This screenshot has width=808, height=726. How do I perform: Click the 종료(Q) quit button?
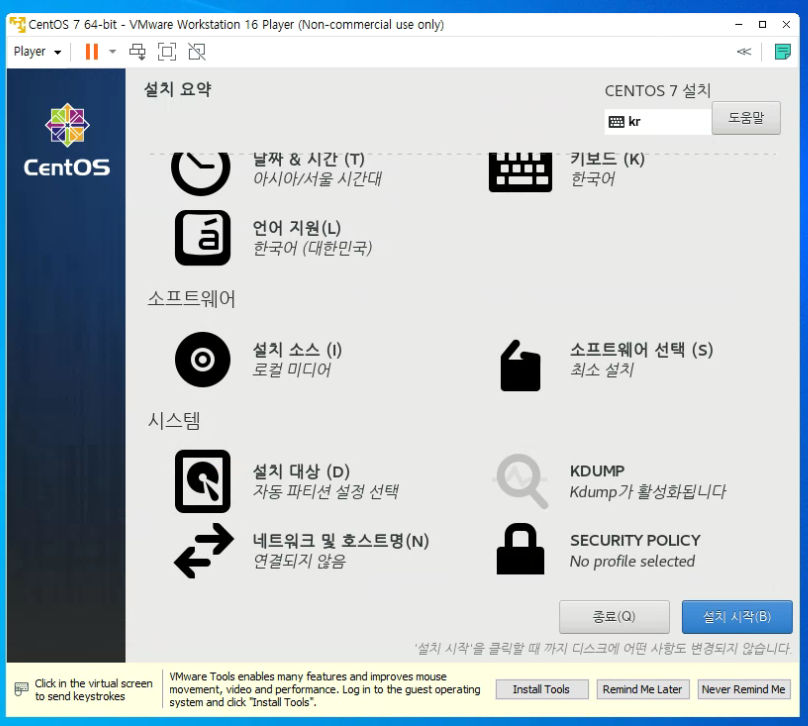click(614, 616)
